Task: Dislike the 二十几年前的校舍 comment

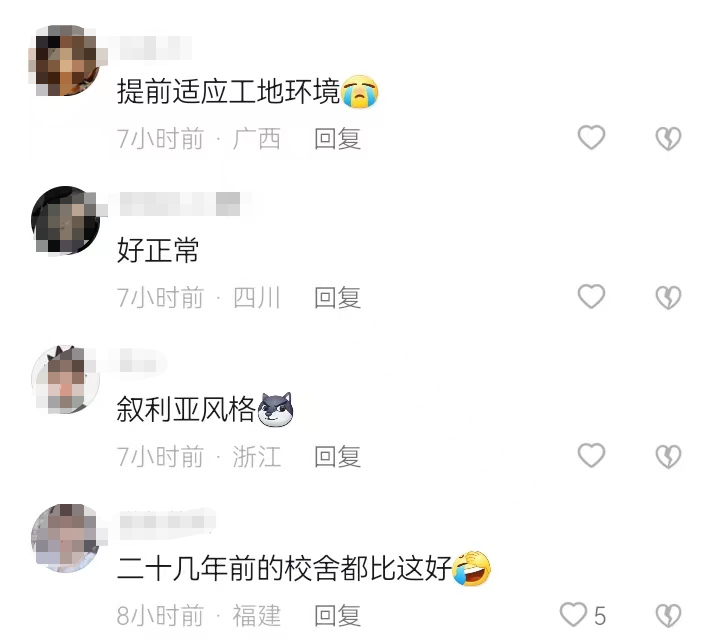Action: pyautogui.click(x=668, y=615)
